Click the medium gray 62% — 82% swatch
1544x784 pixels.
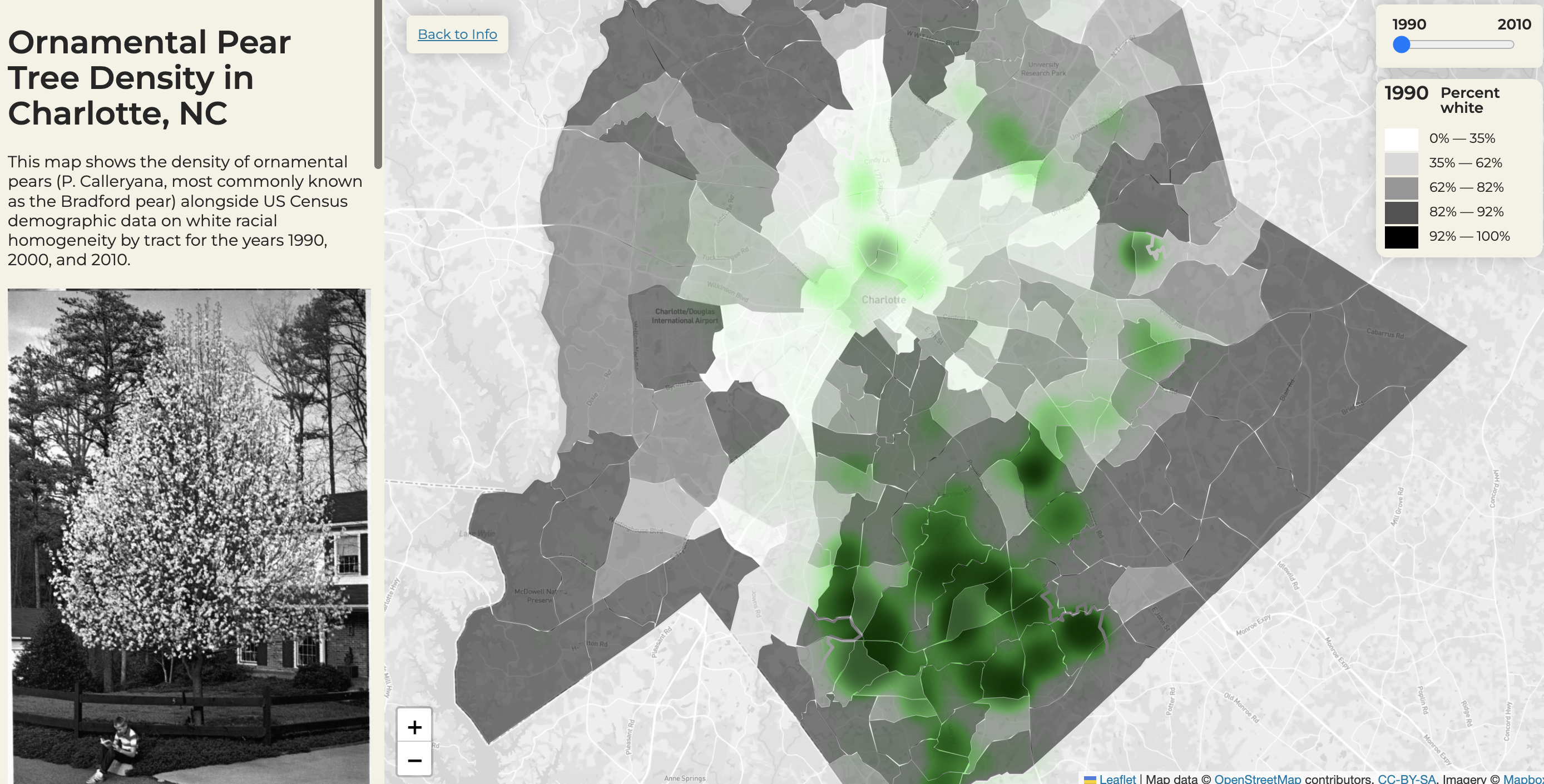coord(1401,187)
